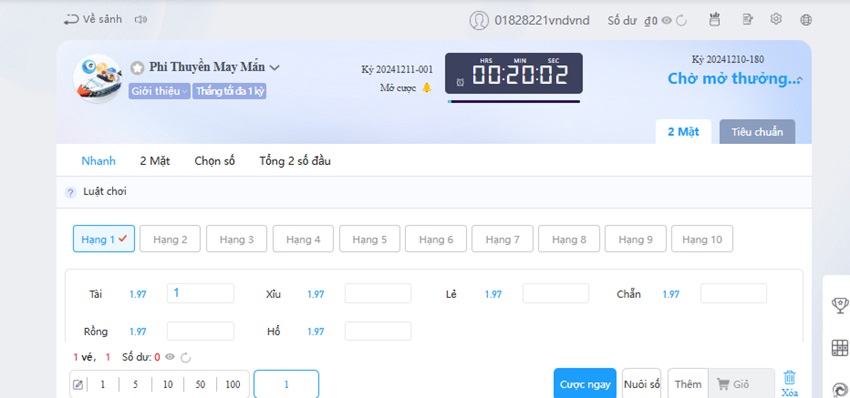Favorite the game with star icon
Viewport: 850px width, 398px height.
pos(137,68)
